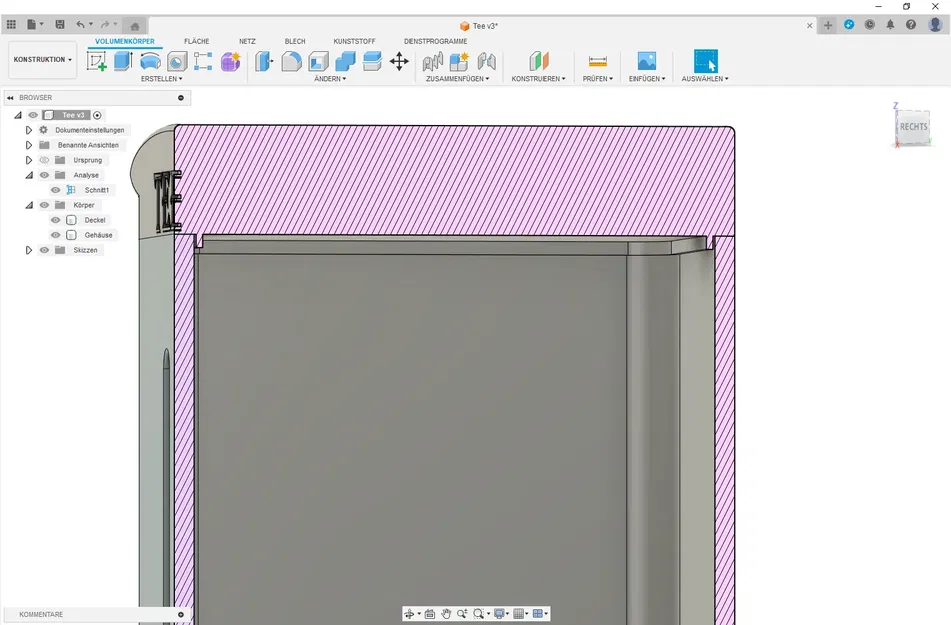Click the job status clock icon
The image size is (951, 625).
870,25
